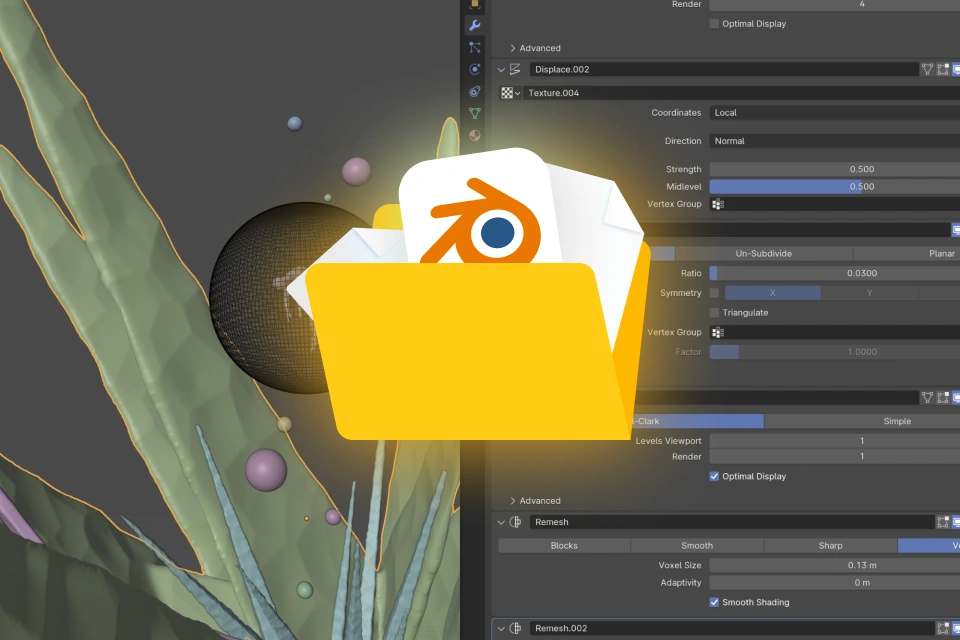The width and height of the screenshot is (960, 640).
Task: Click Displace vertex group icon
Action: tap(718, 204)
